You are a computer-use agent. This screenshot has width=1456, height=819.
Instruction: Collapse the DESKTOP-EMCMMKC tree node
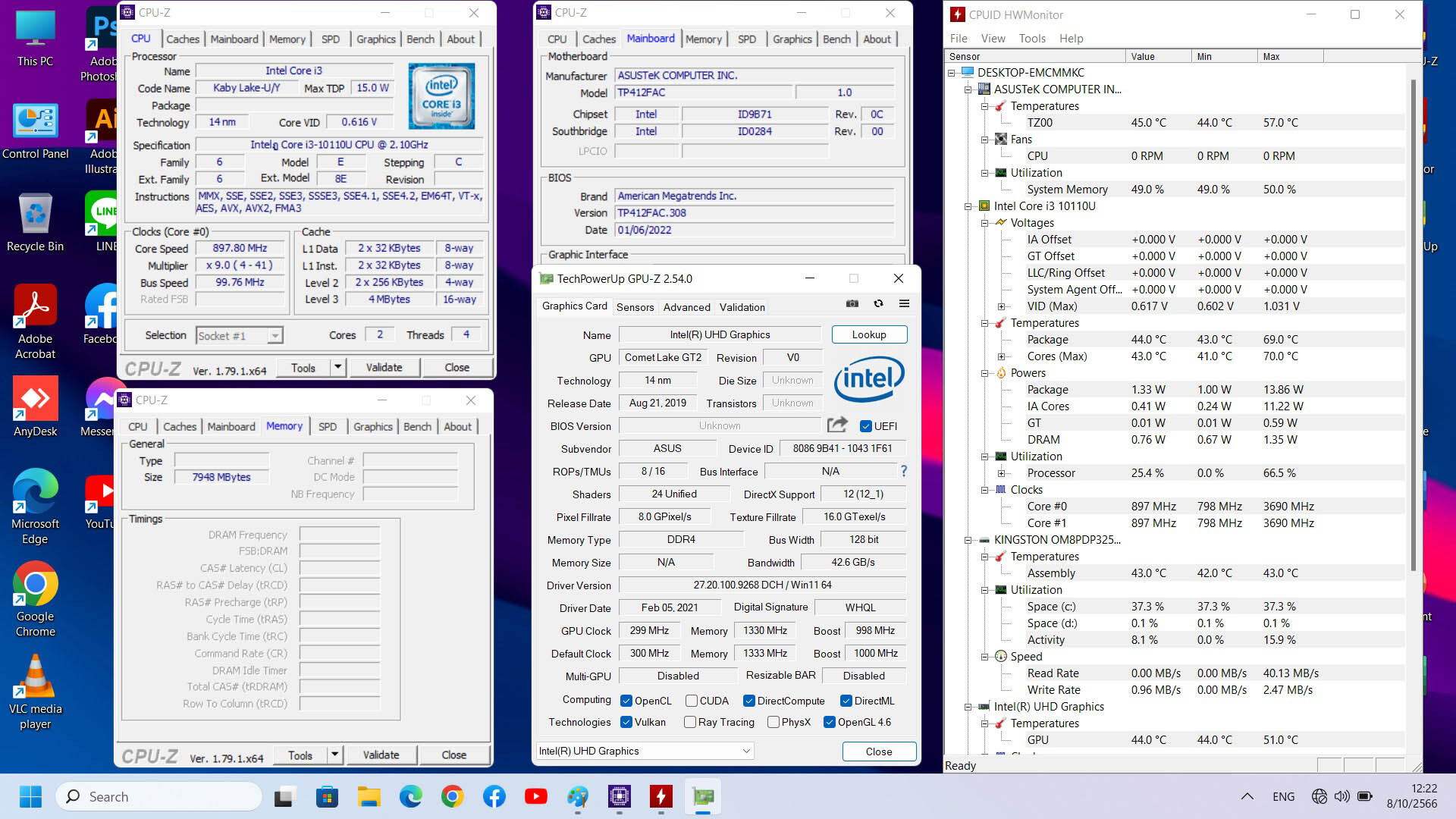click(x=952, y=73)
